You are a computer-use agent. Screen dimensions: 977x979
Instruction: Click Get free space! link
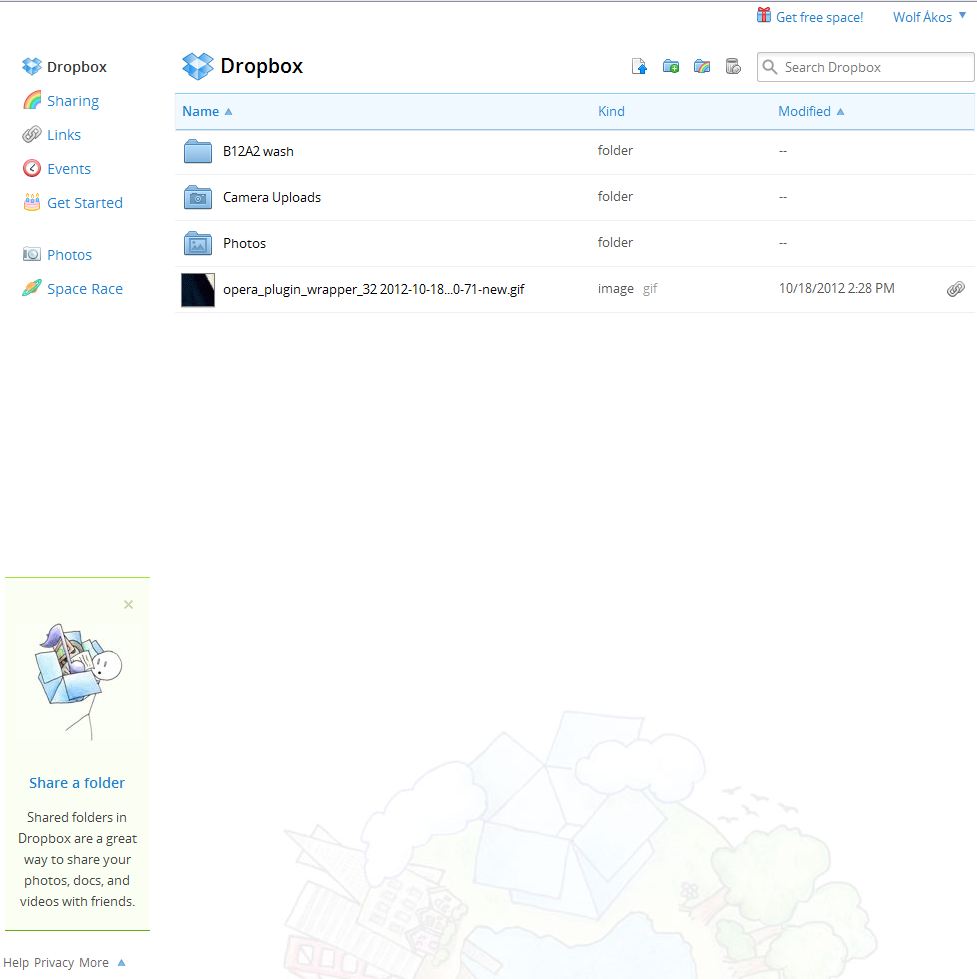(x=819, y=17)
